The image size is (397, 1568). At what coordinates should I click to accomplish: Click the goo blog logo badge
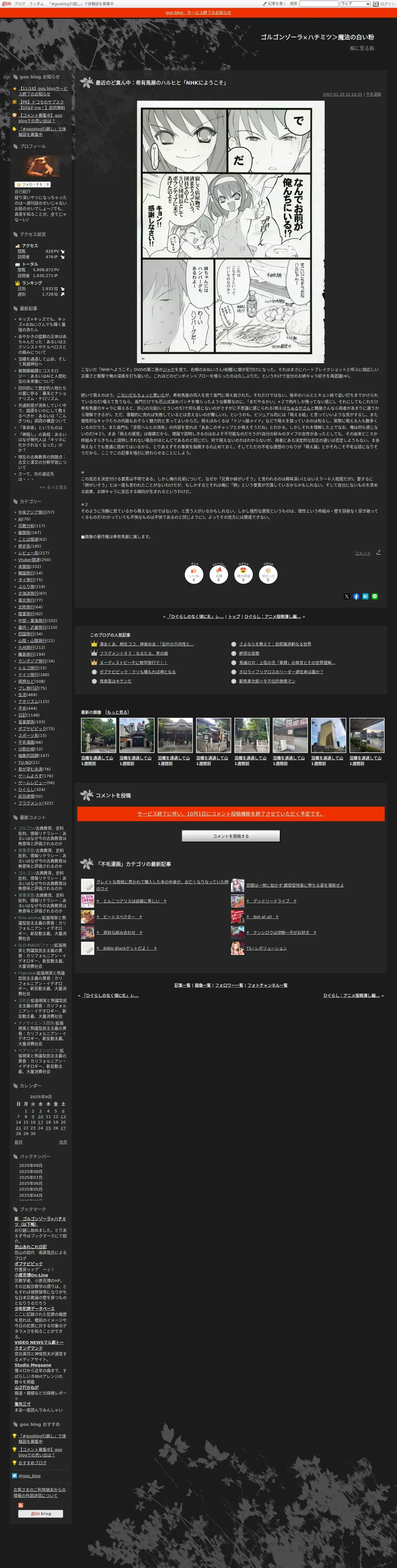pos(41,1514)
